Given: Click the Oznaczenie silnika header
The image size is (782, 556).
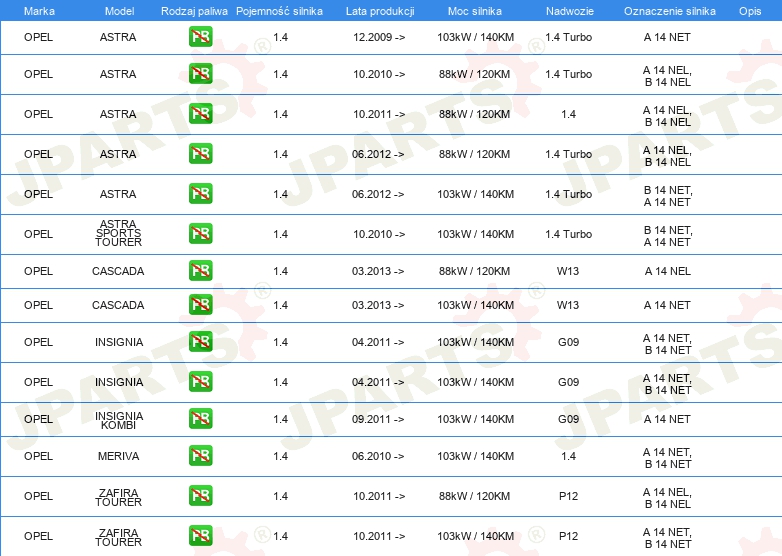Looking at the screenshot, I should pos(669,10).
